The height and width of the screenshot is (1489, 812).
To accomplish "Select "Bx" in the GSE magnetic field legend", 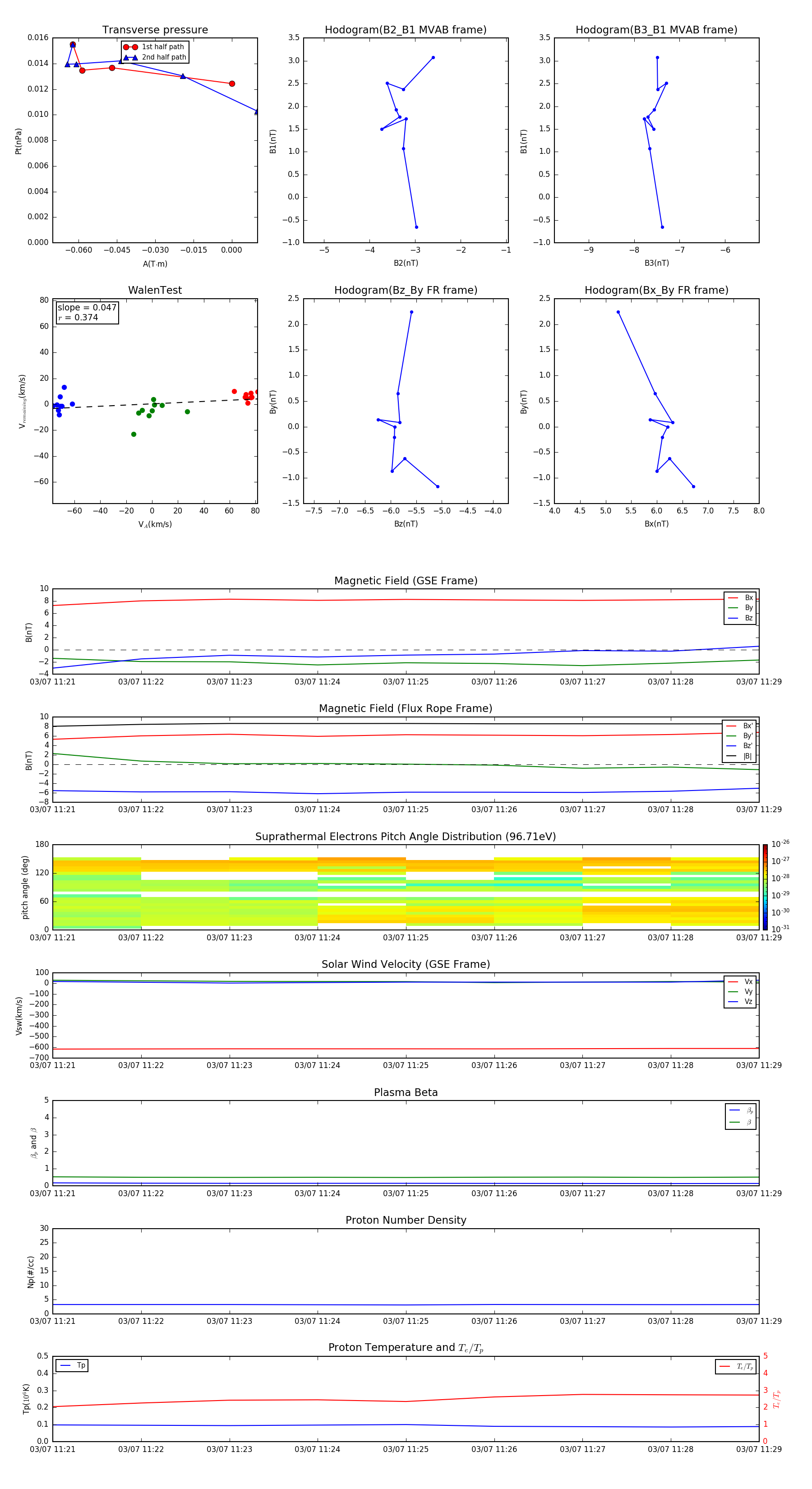I will coord(740,598).
